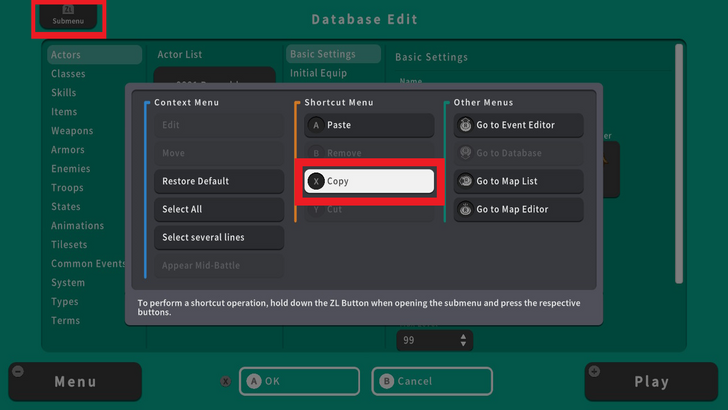Click the minus icon on Menu button
The image size is (728, 410).
click(18, 371)
